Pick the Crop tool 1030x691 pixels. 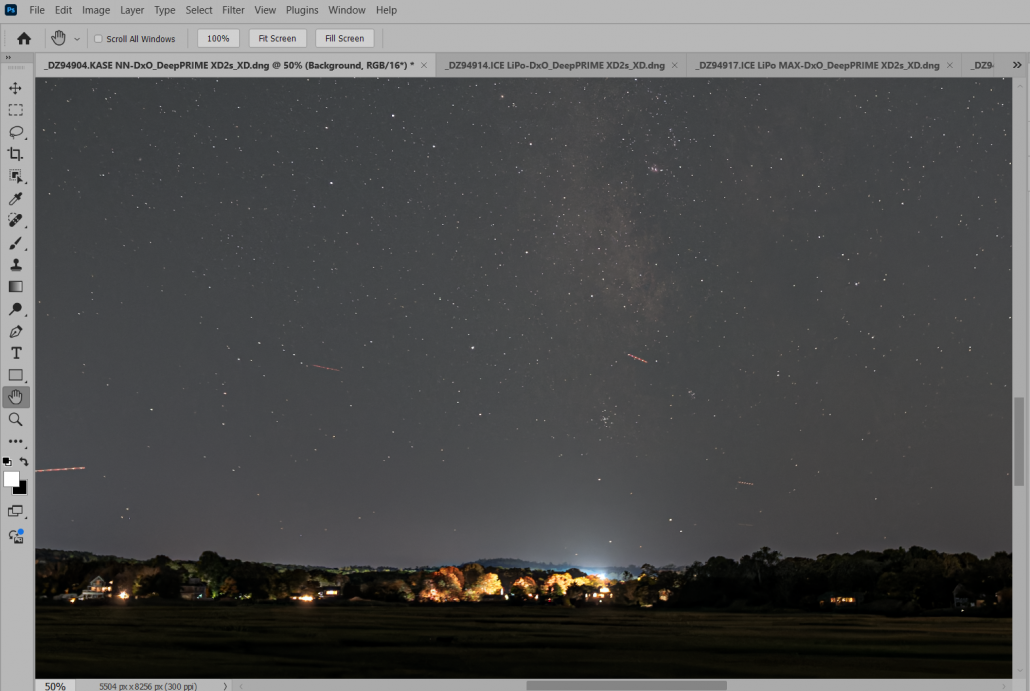(x=16, y=154)
